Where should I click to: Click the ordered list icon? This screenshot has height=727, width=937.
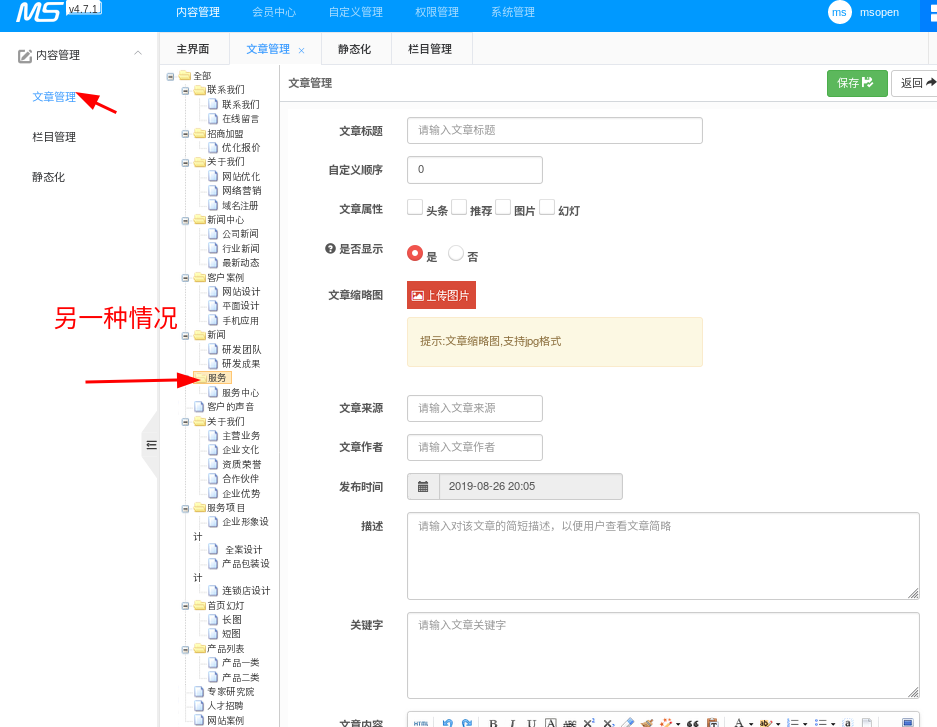pyautogui.click(x=793, y=723)
